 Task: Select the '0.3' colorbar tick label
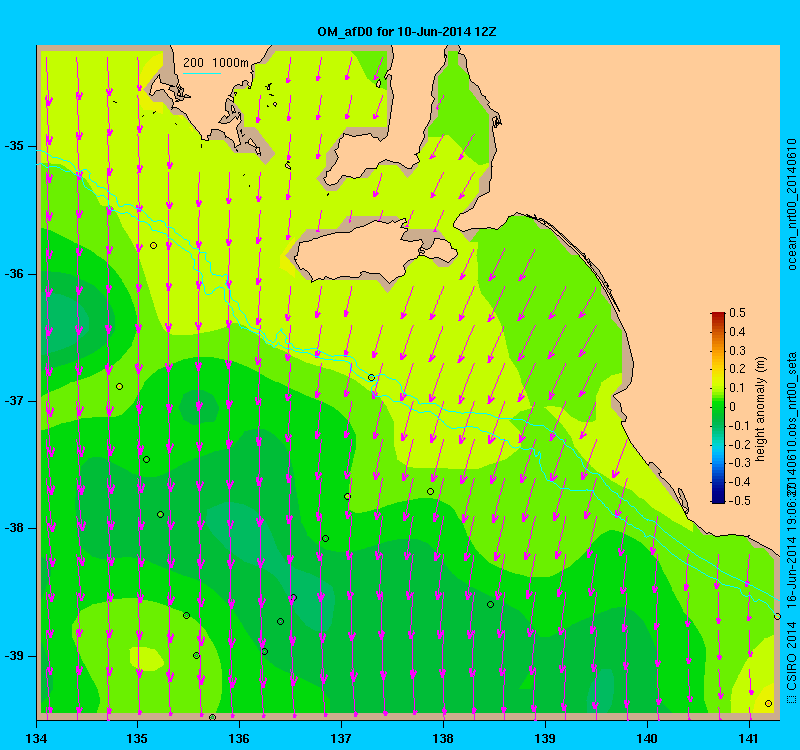pos(737,351)
